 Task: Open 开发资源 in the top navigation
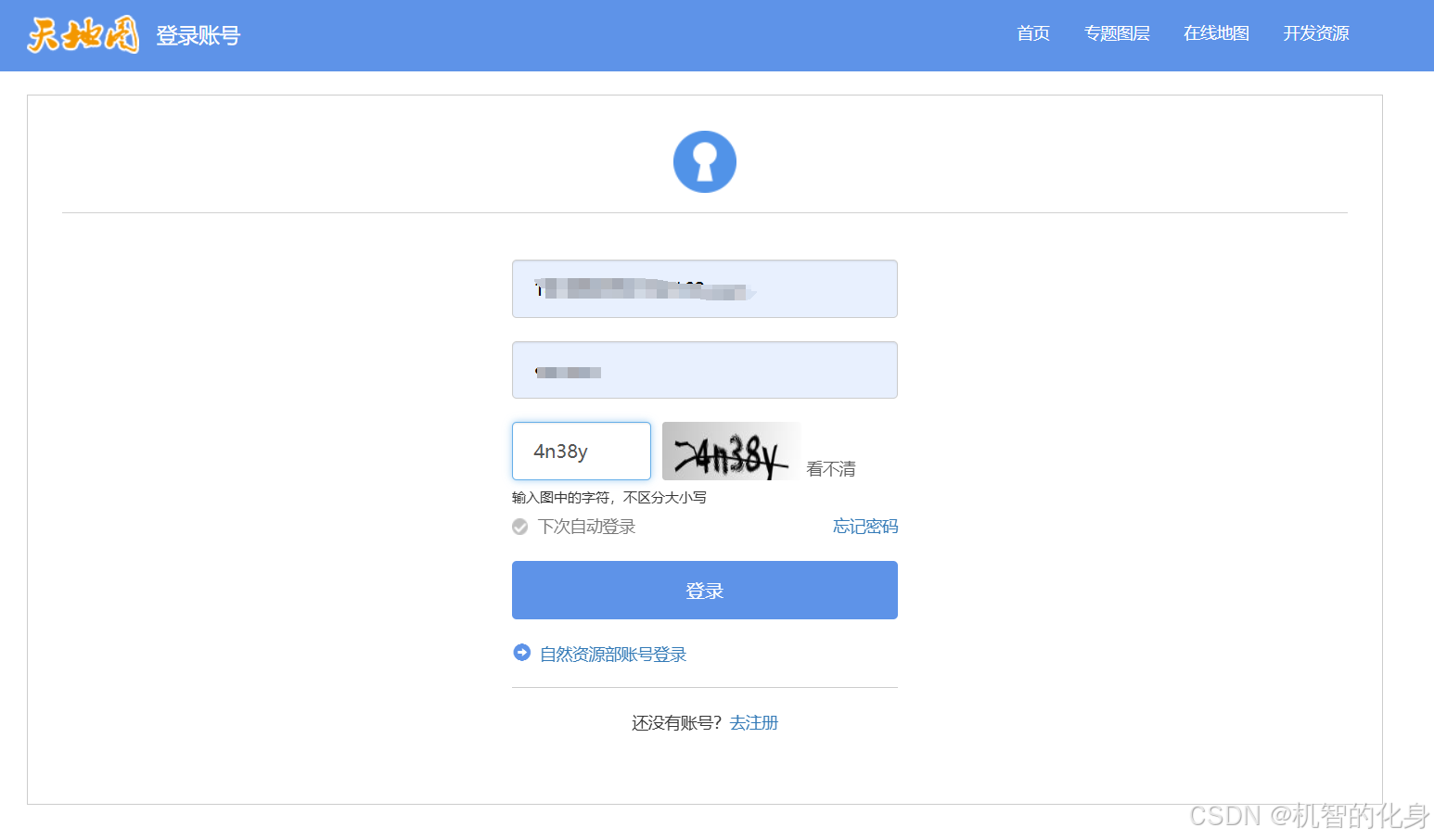pyautogui.click(x=1315, y=33)
